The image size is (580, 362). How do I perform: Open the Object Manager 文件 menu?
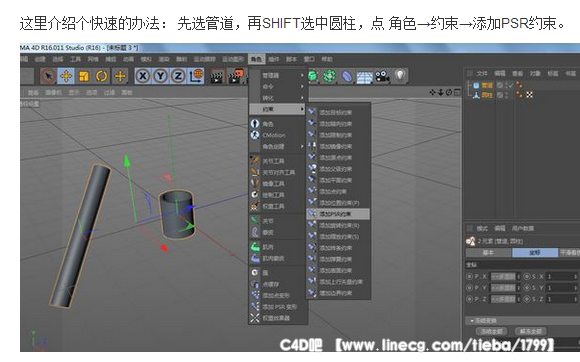[x=482, y=73]
